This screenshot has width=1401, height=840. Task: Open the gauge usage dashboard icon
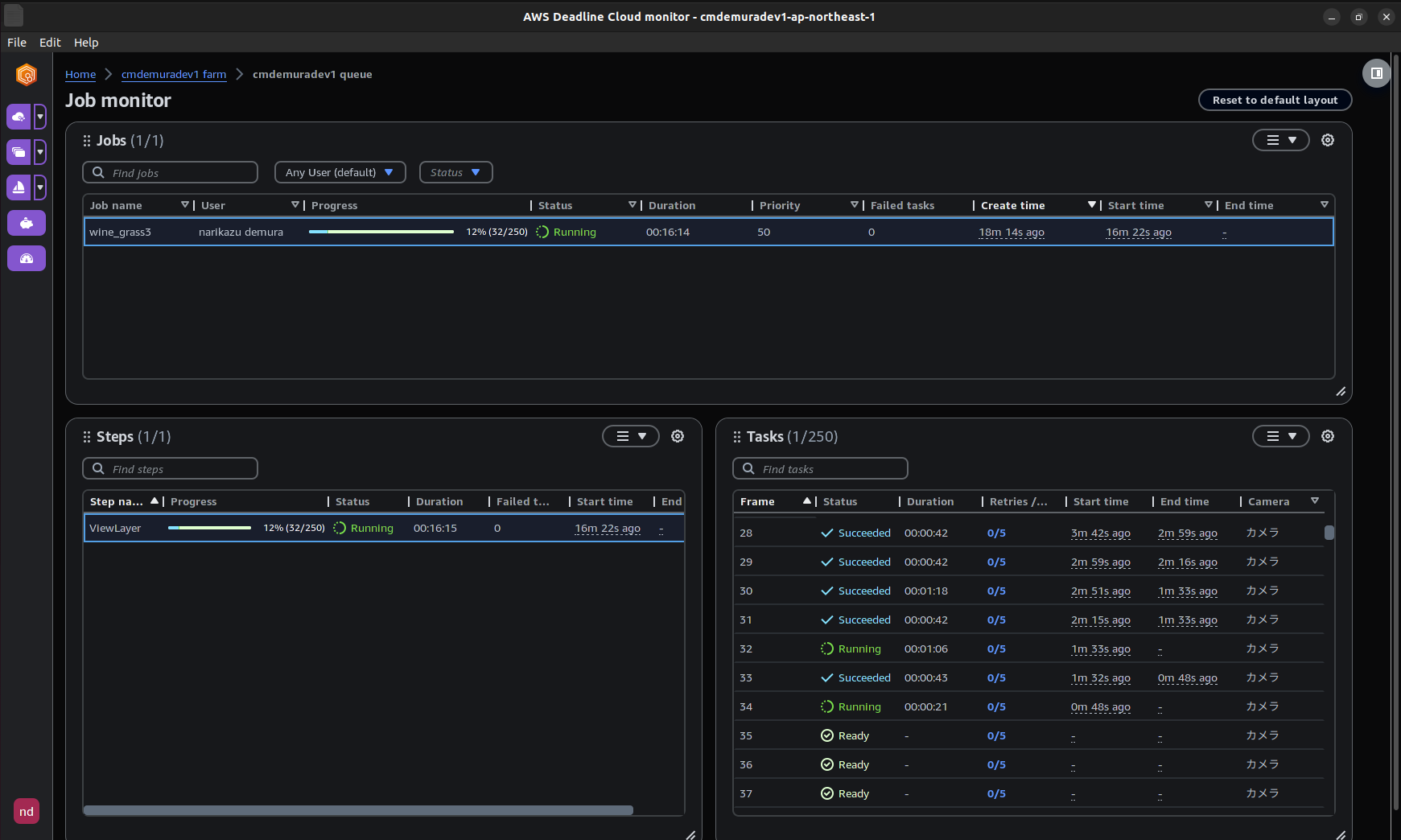click(27, 258)
